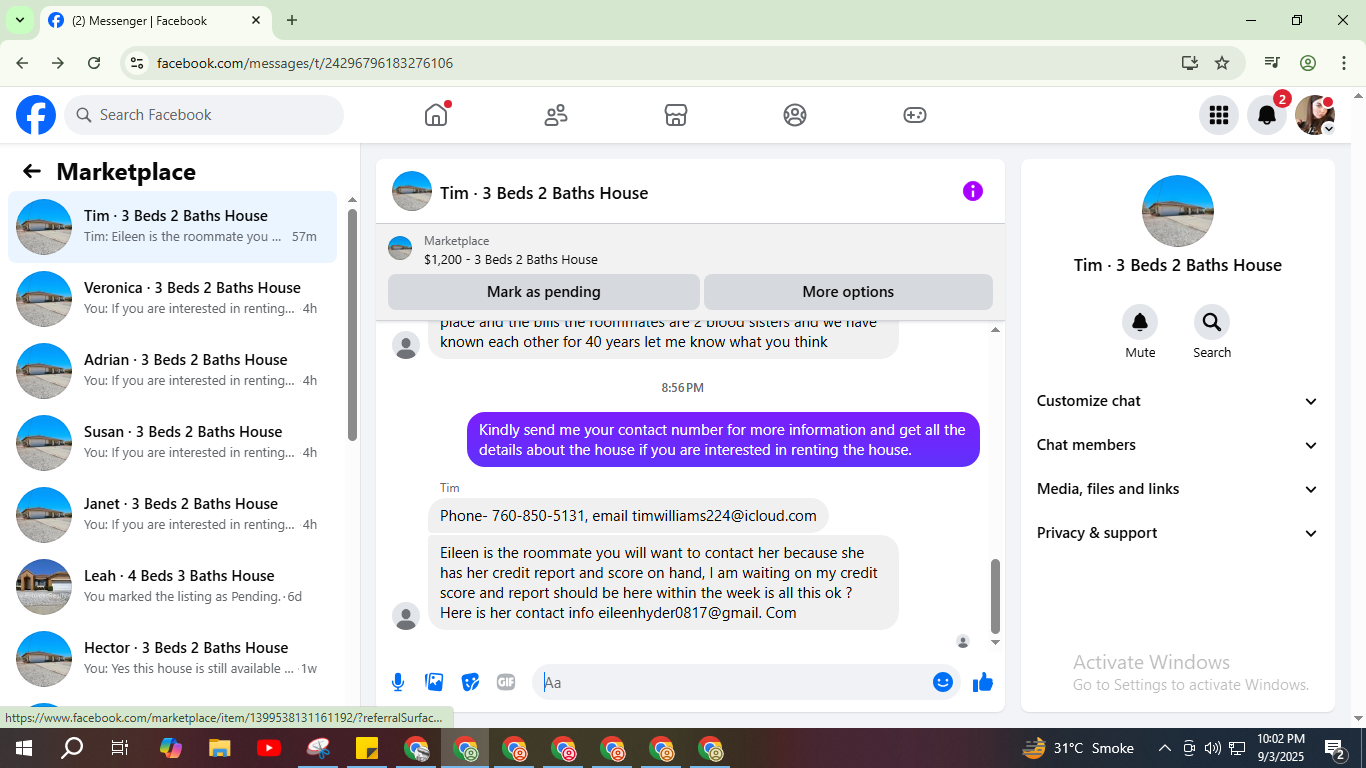Open Tim's 3 Beds 2 Baths House chat
Screen dimensions: 1366x768
pos(173,227)
